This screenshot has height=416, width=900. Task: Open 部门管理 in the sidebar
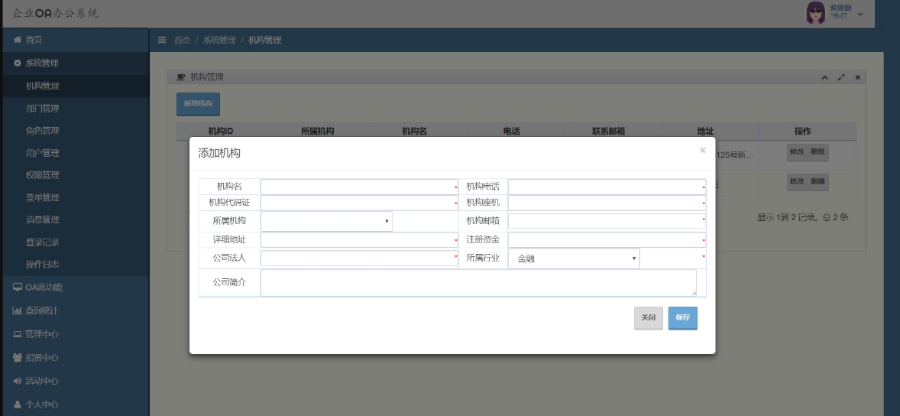tap(75, 108)
